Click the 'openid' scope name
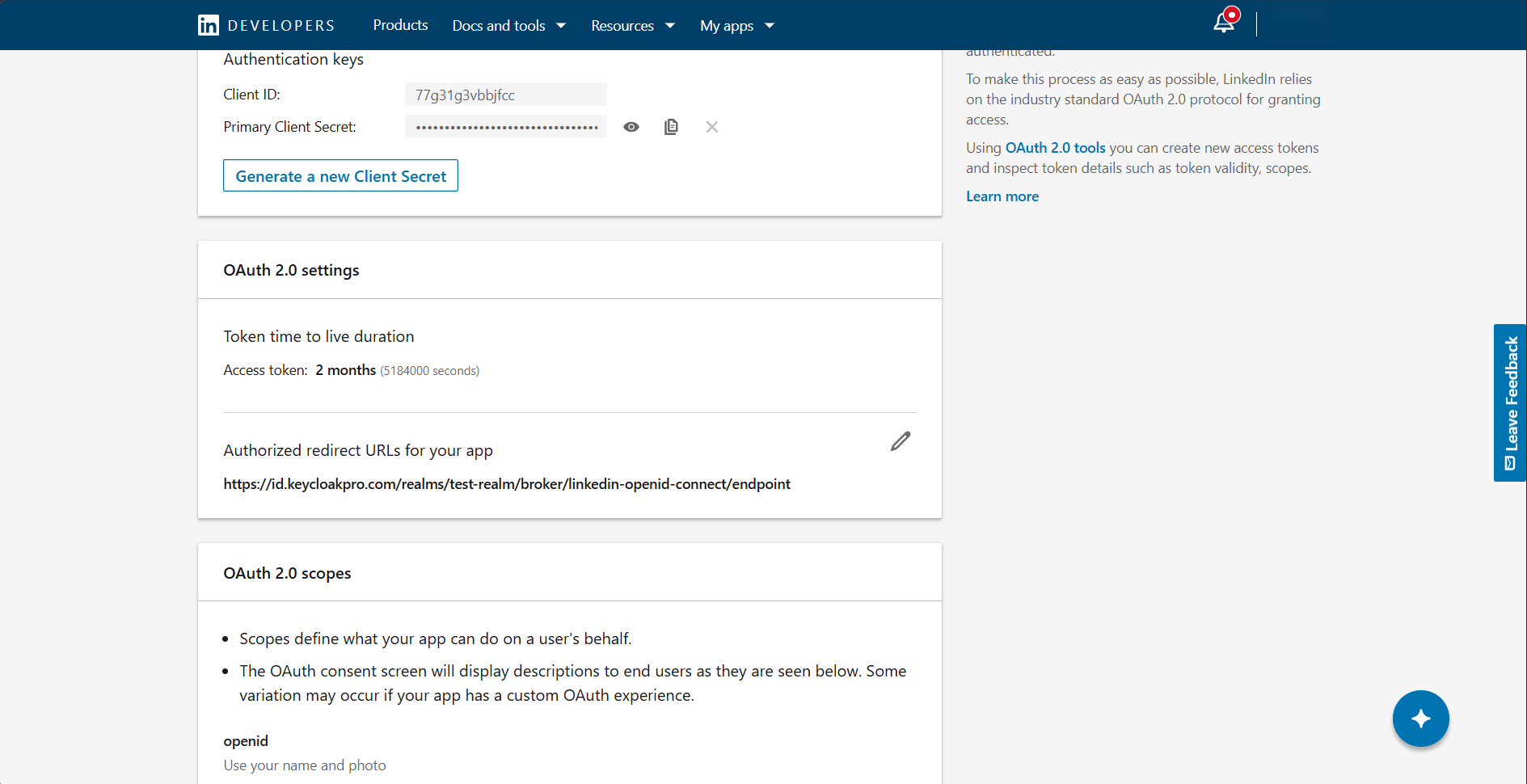 pos(246,741)
